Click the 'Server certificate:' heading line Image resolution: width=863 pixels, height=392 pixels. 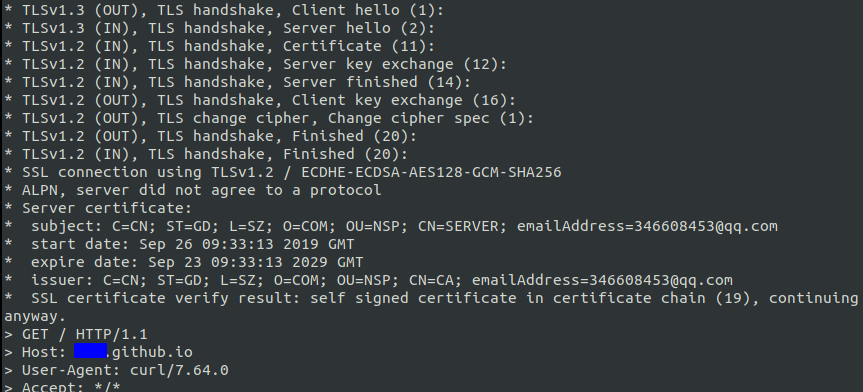[98, 209]
